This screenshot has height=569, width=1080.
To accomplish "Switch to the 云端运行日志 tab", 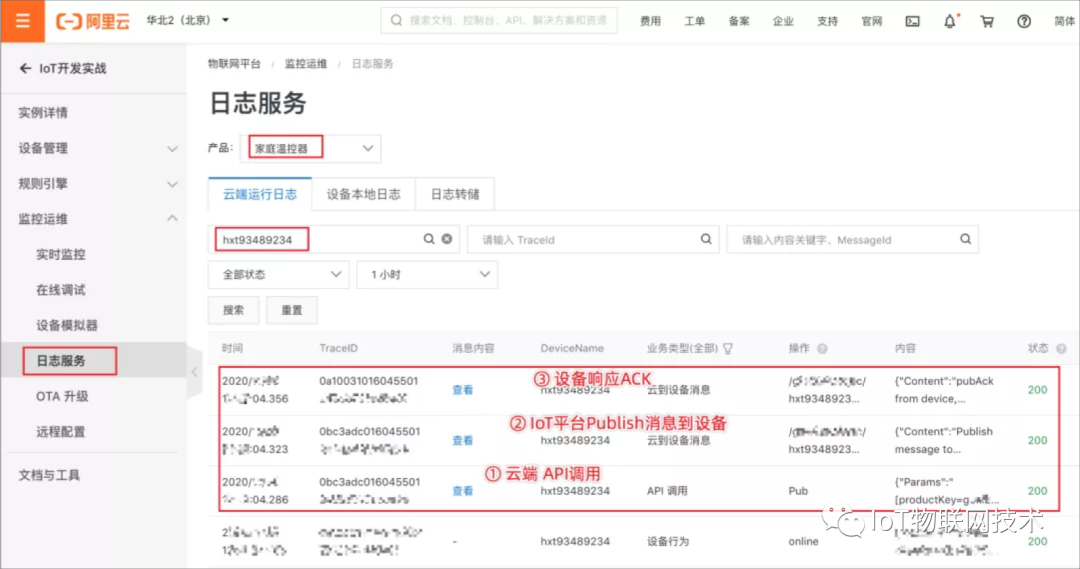I will 260,194.
